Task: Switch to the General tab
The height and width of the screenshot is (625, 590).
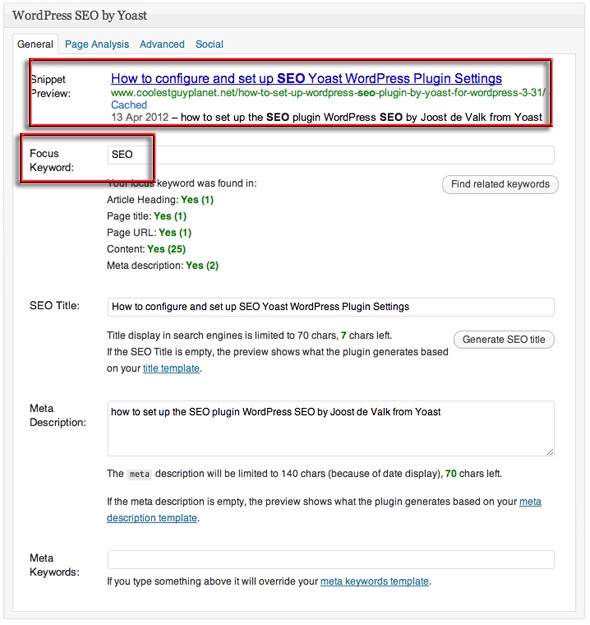Action: pos(35,44)
